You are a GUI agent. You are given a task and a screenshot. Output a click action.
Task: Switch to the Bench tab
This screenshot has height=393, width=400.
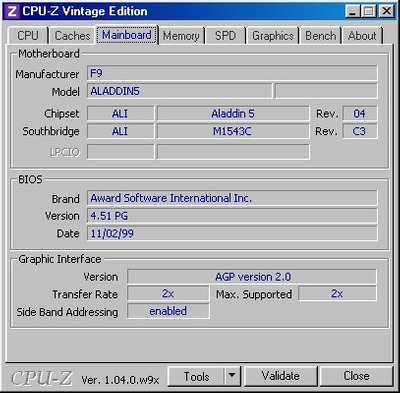pyautogui.click(x=321, y=36)
